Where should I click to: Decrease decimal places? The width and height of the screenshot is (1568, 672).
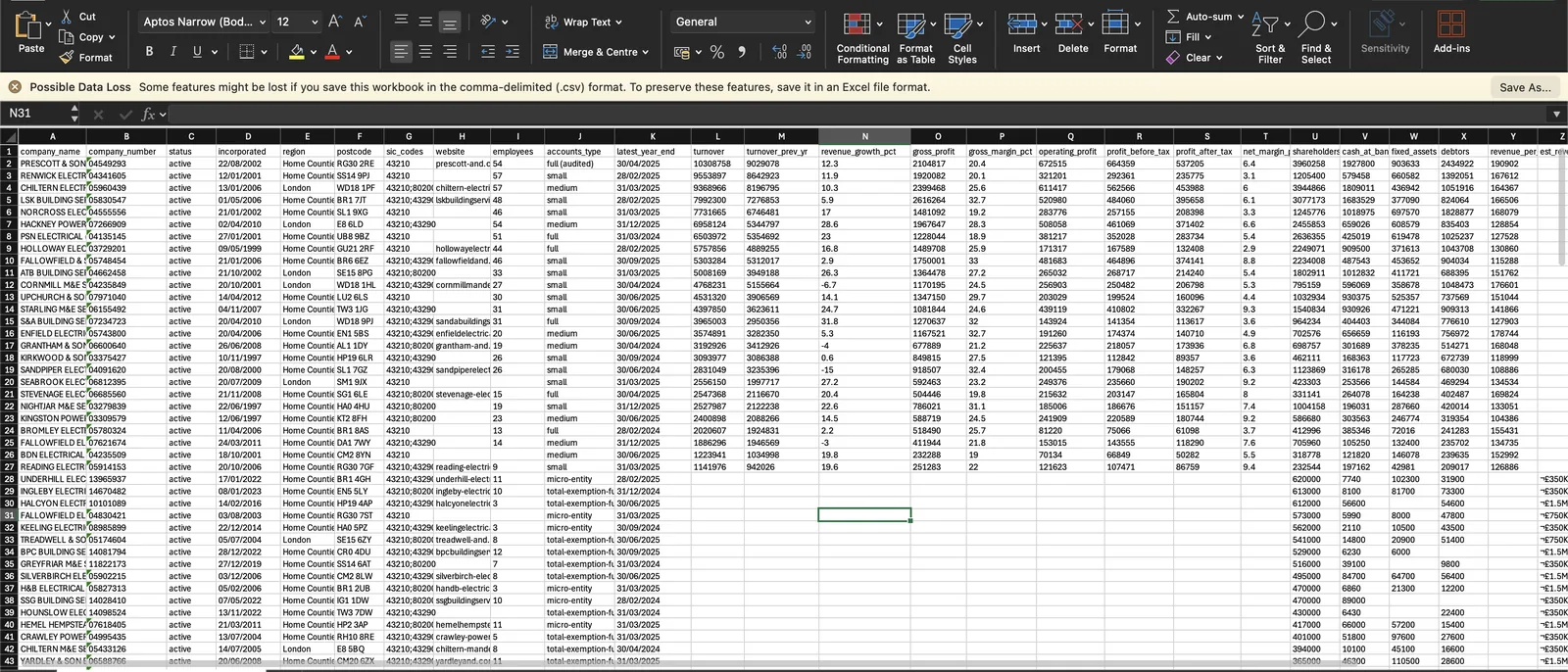[805, 52]
